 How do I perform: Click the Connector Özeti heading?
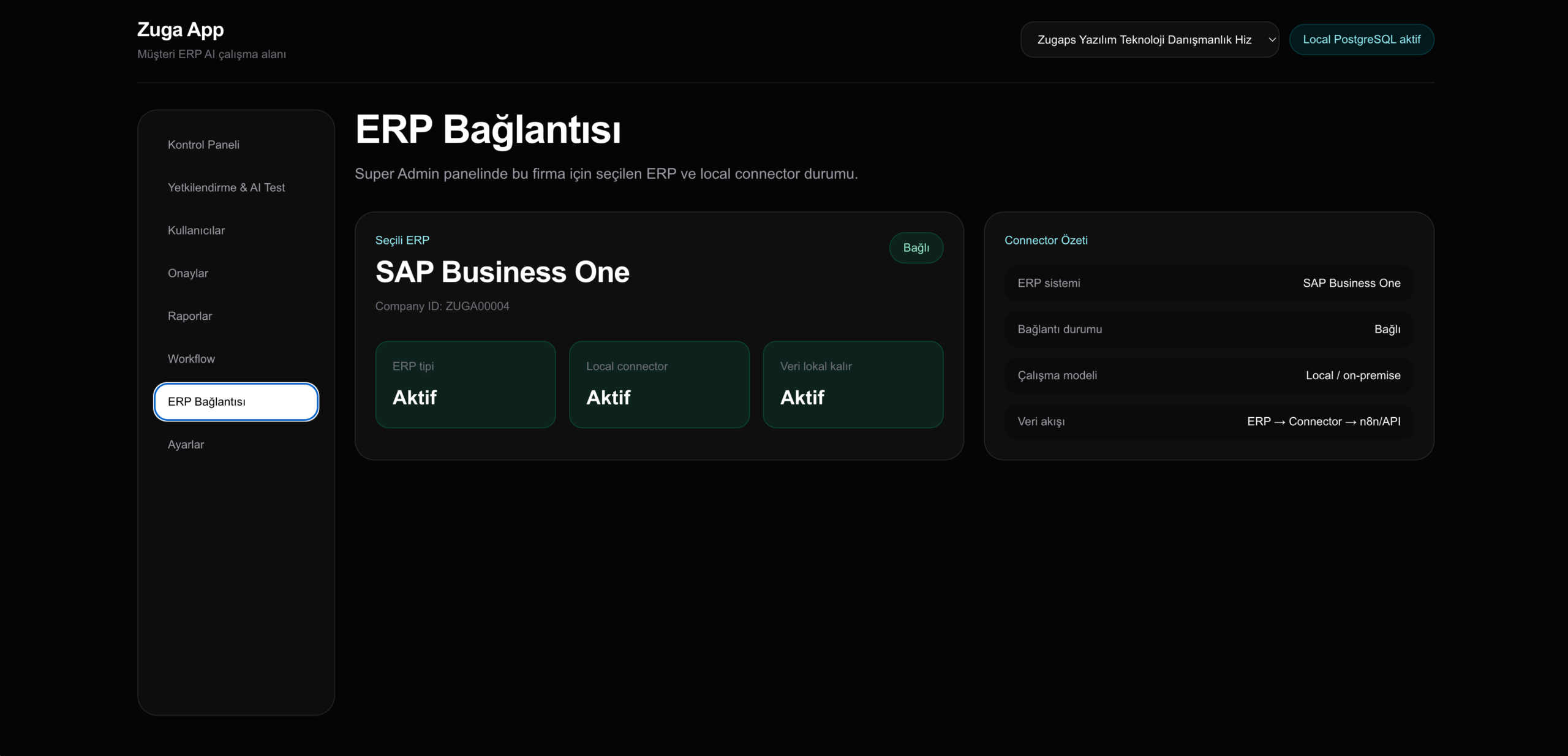pyautogui.click(x=1046, y=240)
